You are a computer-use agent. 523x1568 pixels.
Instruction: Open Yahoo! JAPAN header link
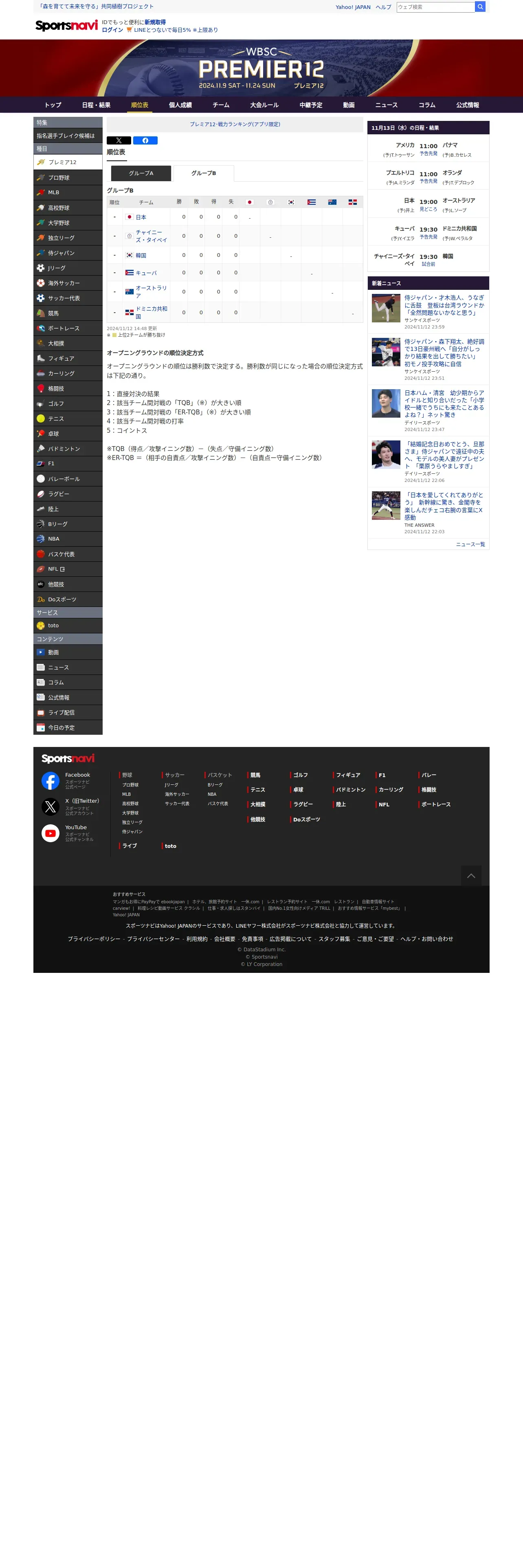(353, 7)
